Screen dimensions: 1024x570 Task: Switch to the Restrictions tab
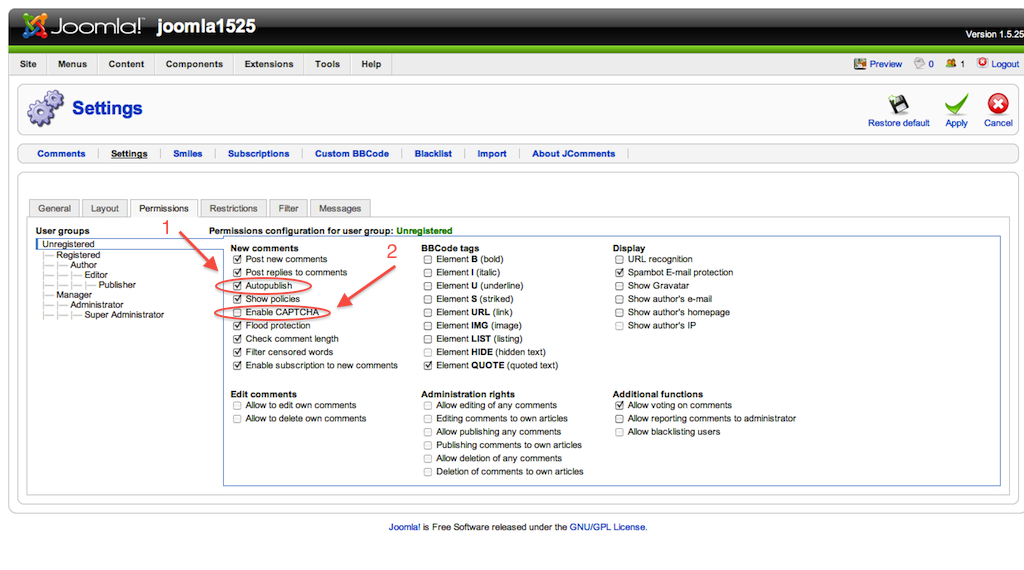[233, 208]
